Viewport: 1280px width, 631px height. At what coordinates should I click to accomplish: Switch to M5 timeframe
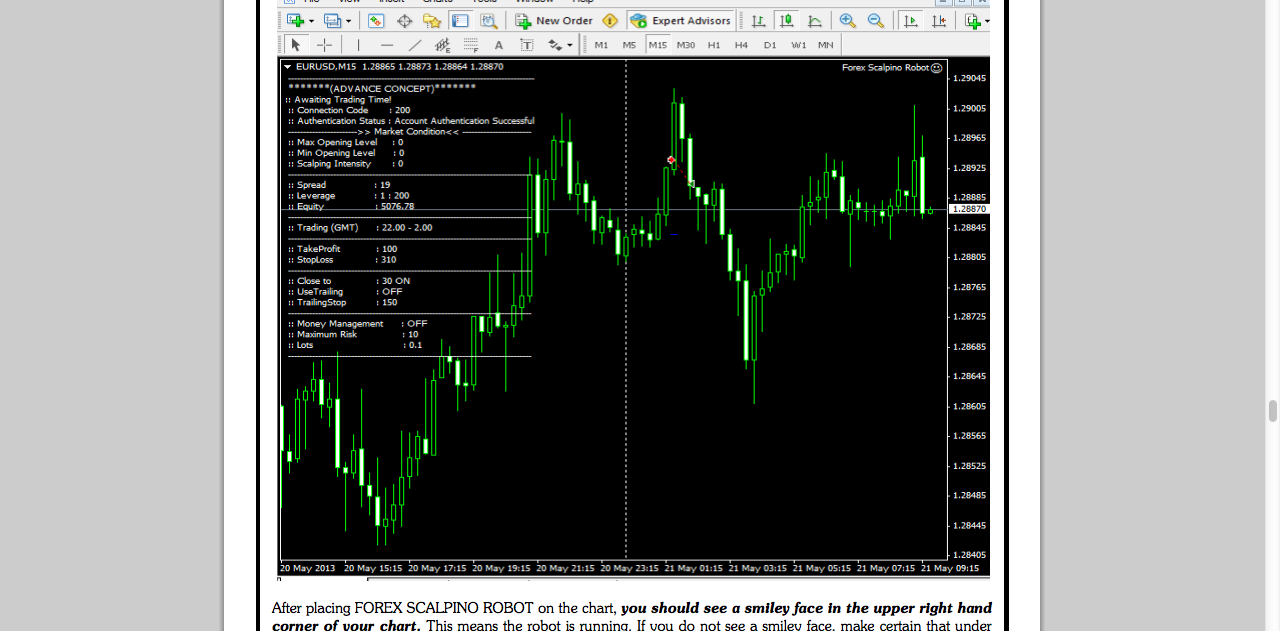[x=629, y=45]
